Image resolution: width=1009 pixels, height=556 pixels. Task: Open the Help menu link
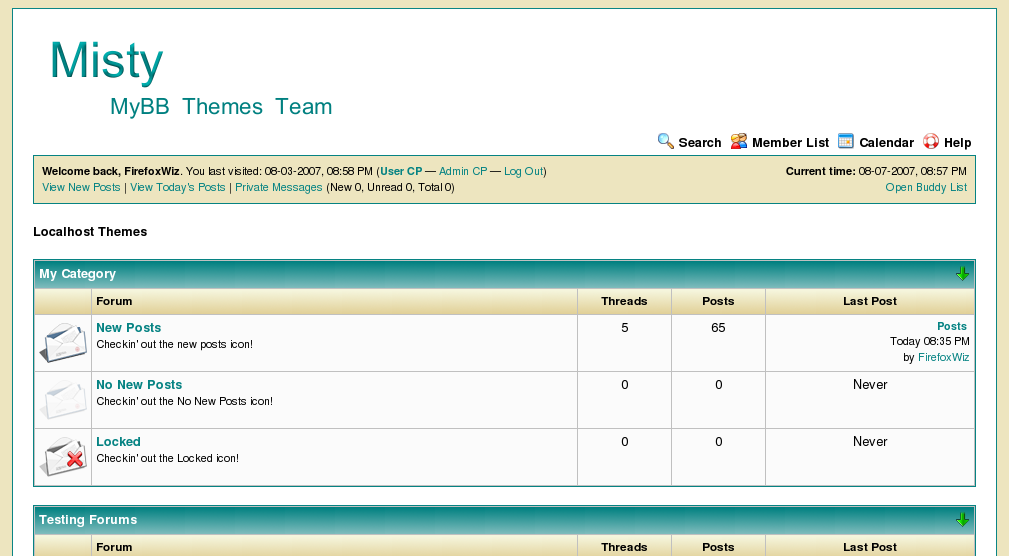point(957,143)
